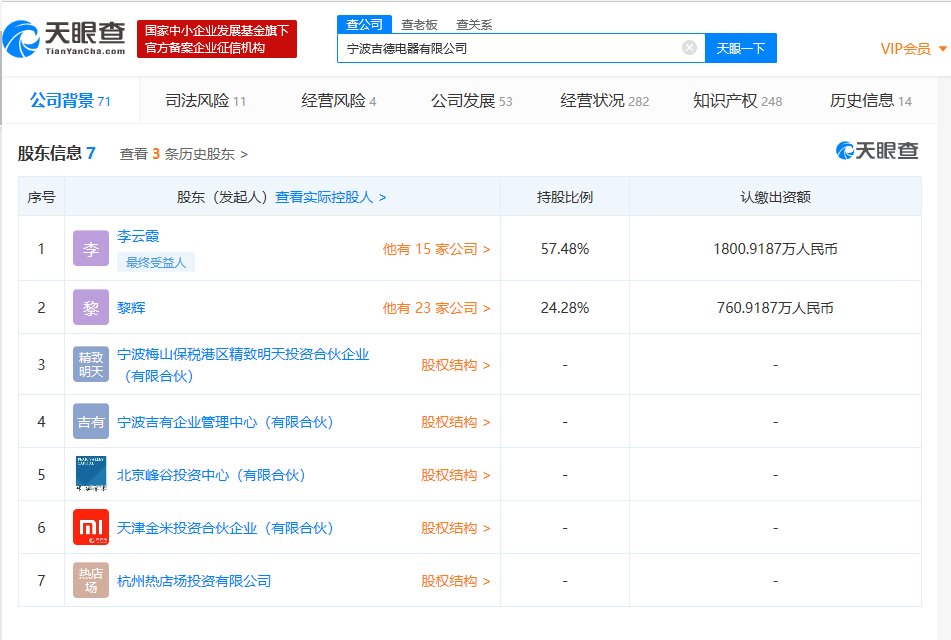Expand 股权结构 for 精致明天投资合伙企业
Screen dimensions: 951x640
click(x=456, y=365)
